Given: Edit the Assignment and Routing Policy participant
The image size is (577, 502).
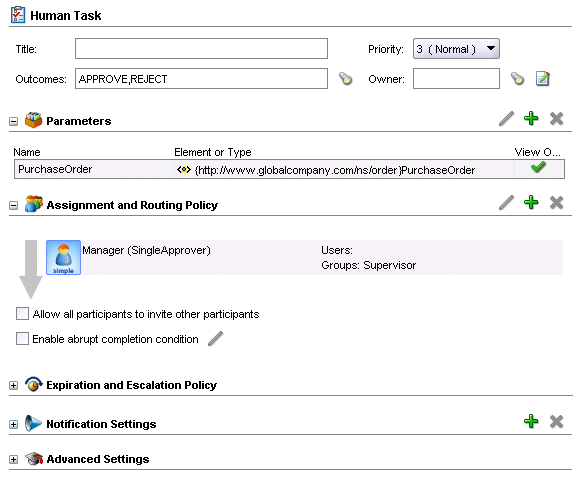Looking at the screenshot, I should [x=506, y=202].
